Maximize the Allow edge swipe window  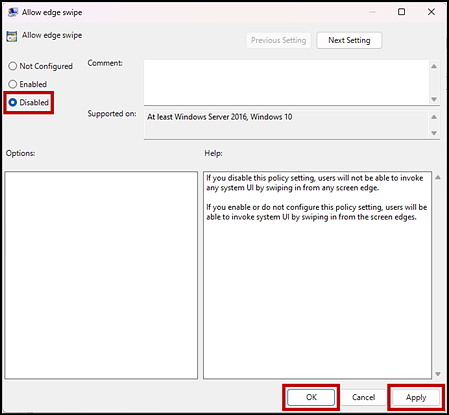click(402, 12)
